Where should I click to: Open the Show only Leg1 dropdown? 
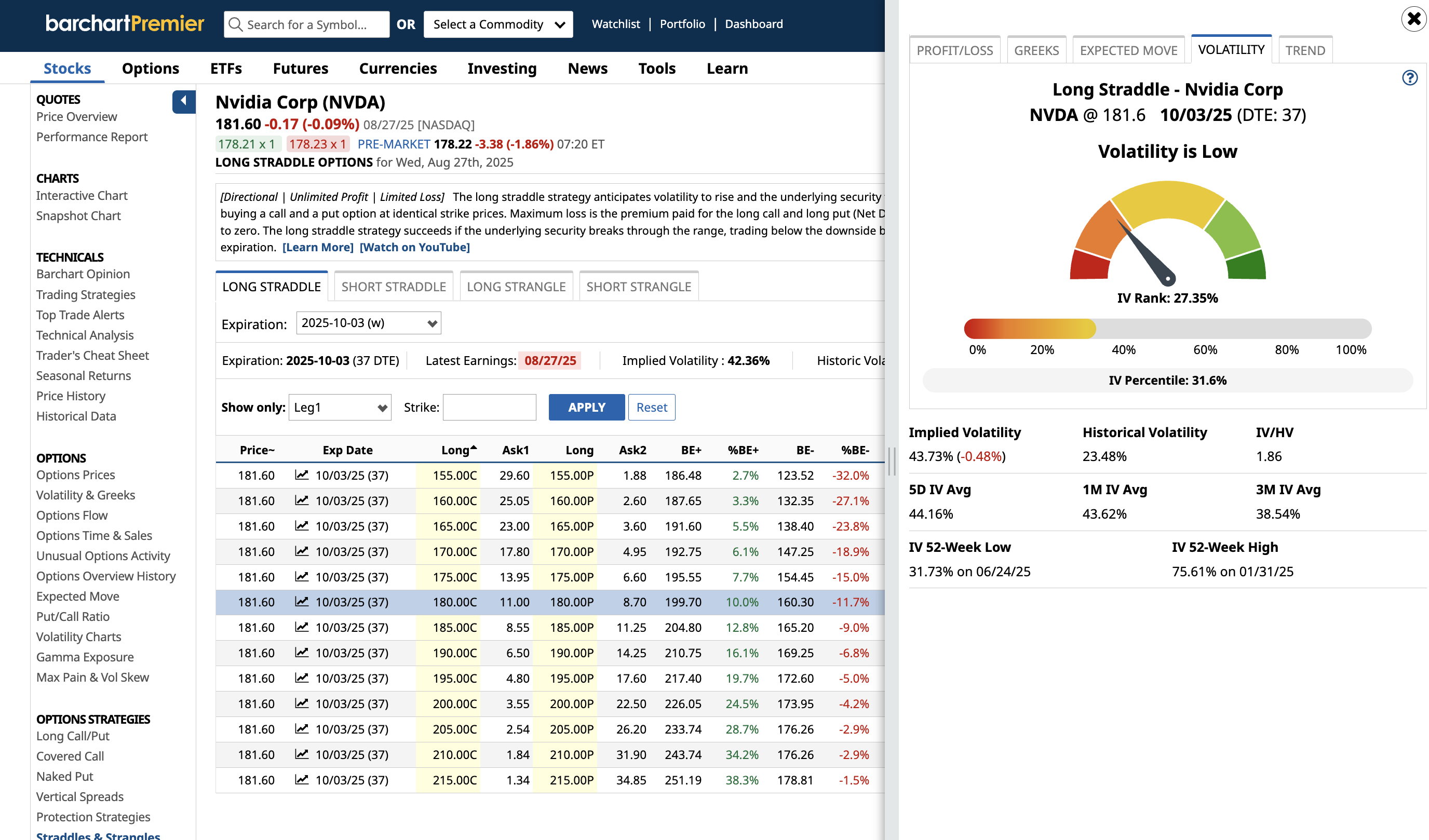340,408
